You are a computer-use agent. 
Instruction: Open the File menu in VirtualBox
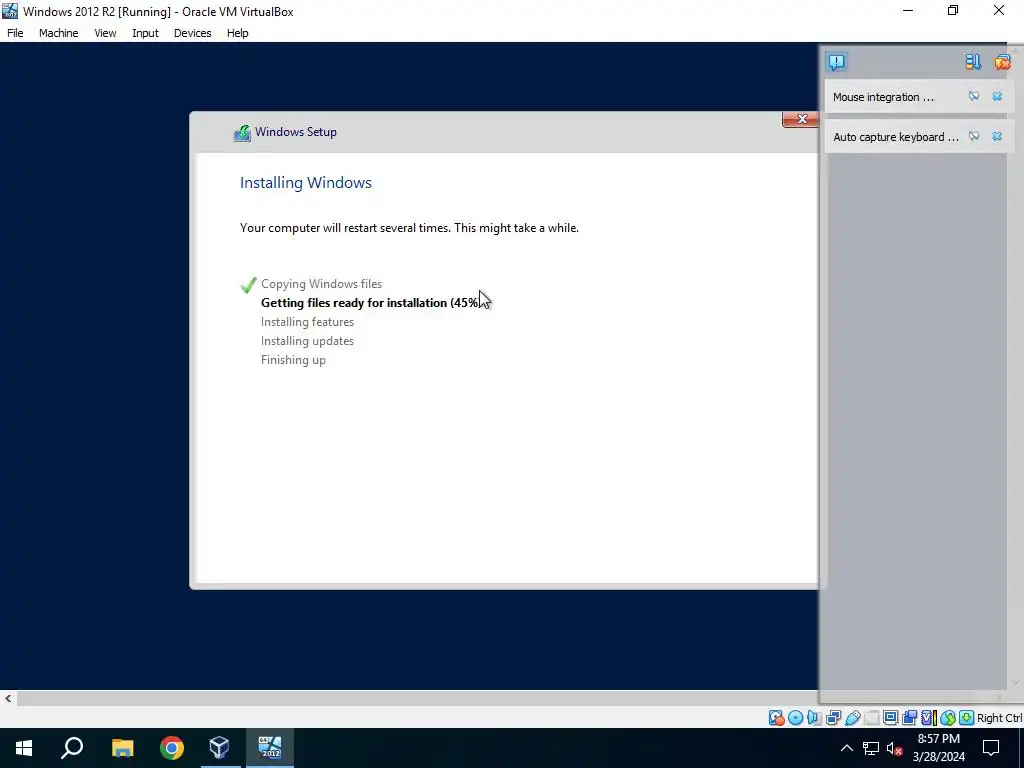click(15, 33)
